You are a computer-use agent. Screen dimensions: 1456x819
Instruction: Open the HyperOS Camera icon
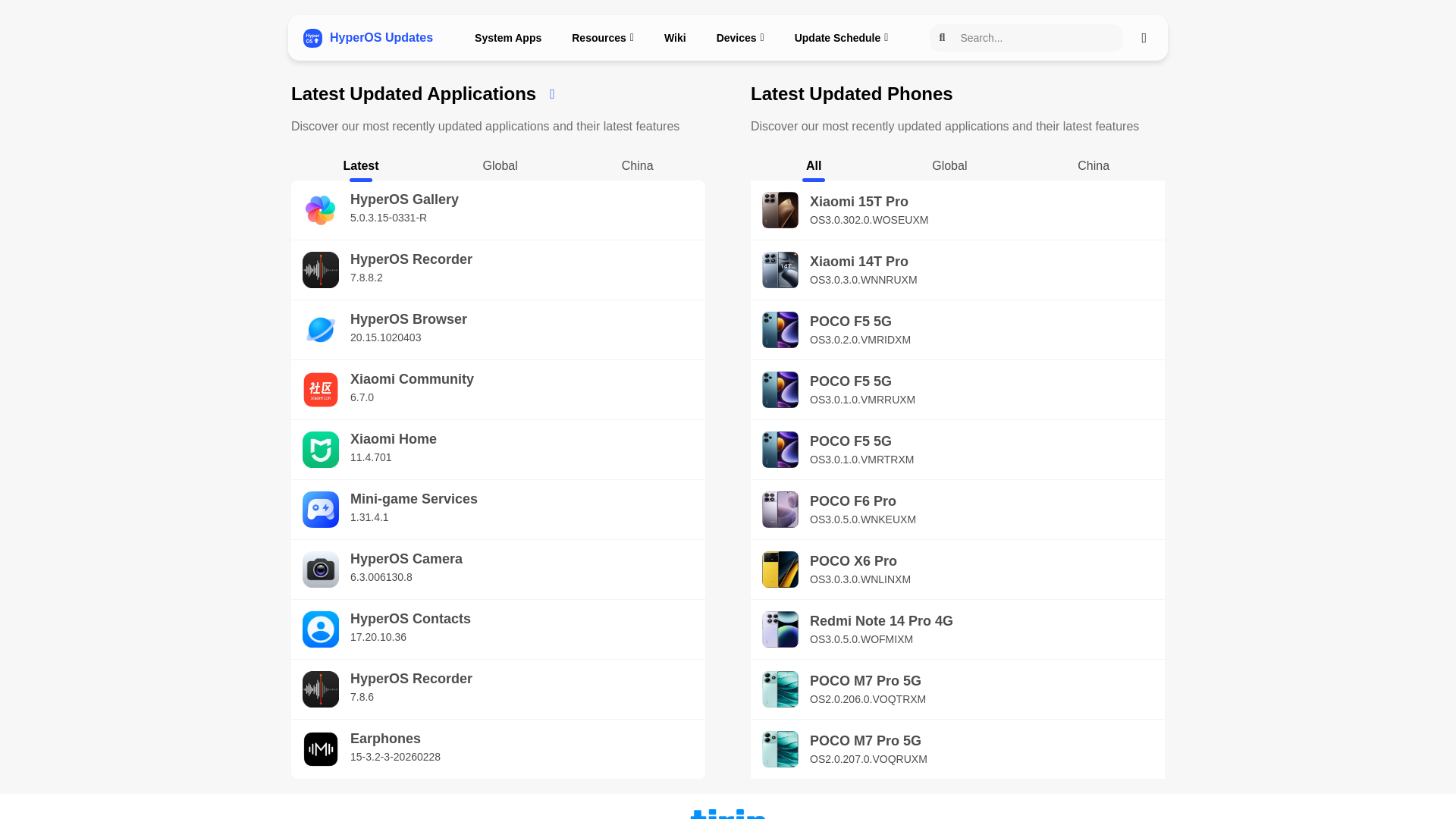tap(321, 570)
